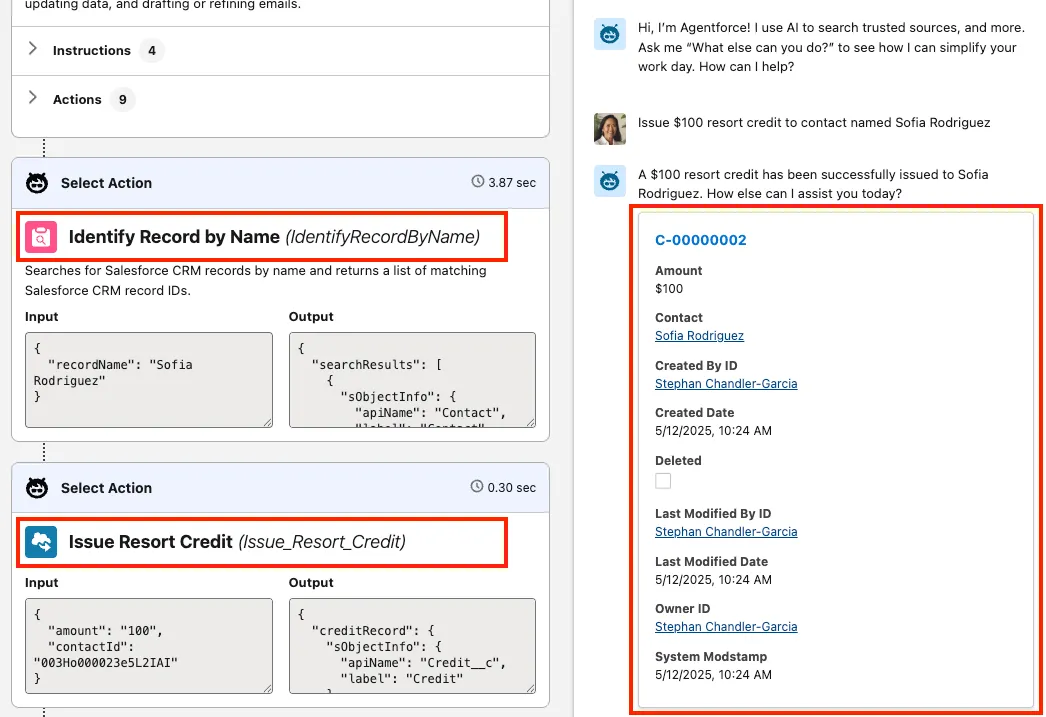
Task: Click the user avatar photo in the chat
Action: tap(610, 128)
